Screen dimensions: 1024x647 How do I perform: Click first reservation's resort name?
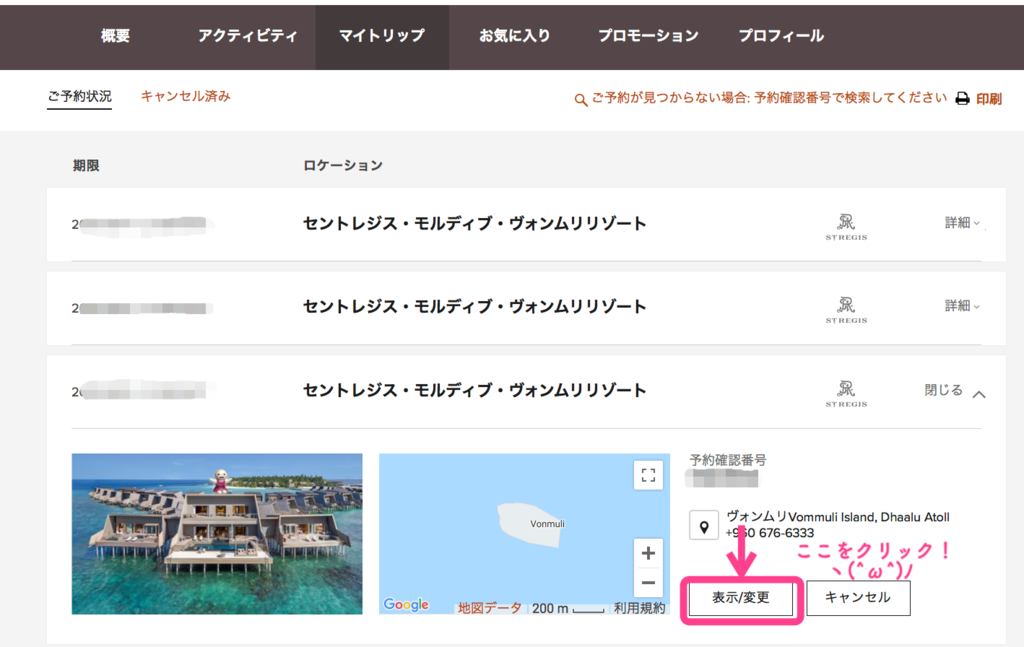coord(475,223)
